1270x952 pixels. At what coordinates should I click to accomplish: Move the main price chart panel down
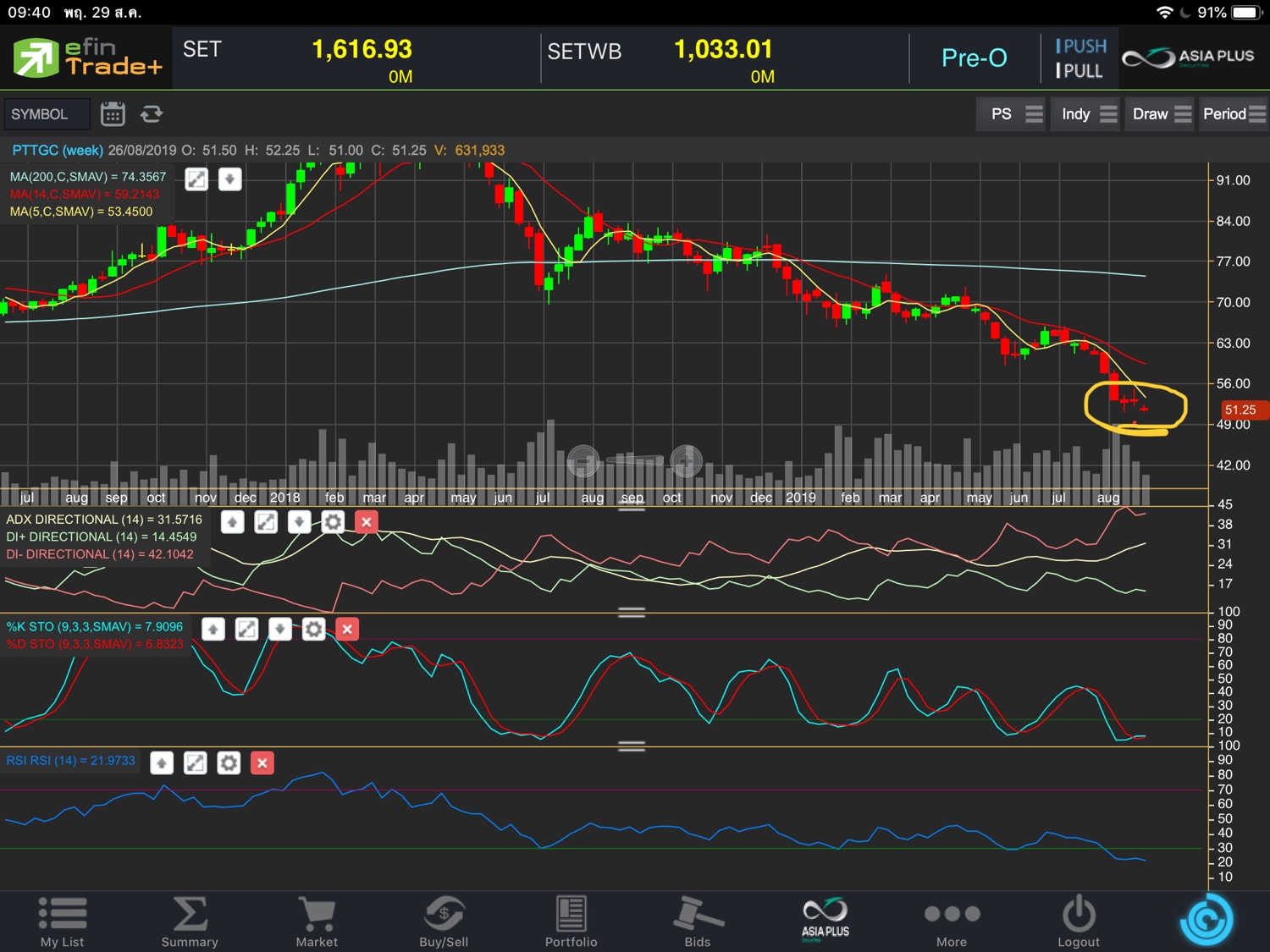(x=229, y=179)
